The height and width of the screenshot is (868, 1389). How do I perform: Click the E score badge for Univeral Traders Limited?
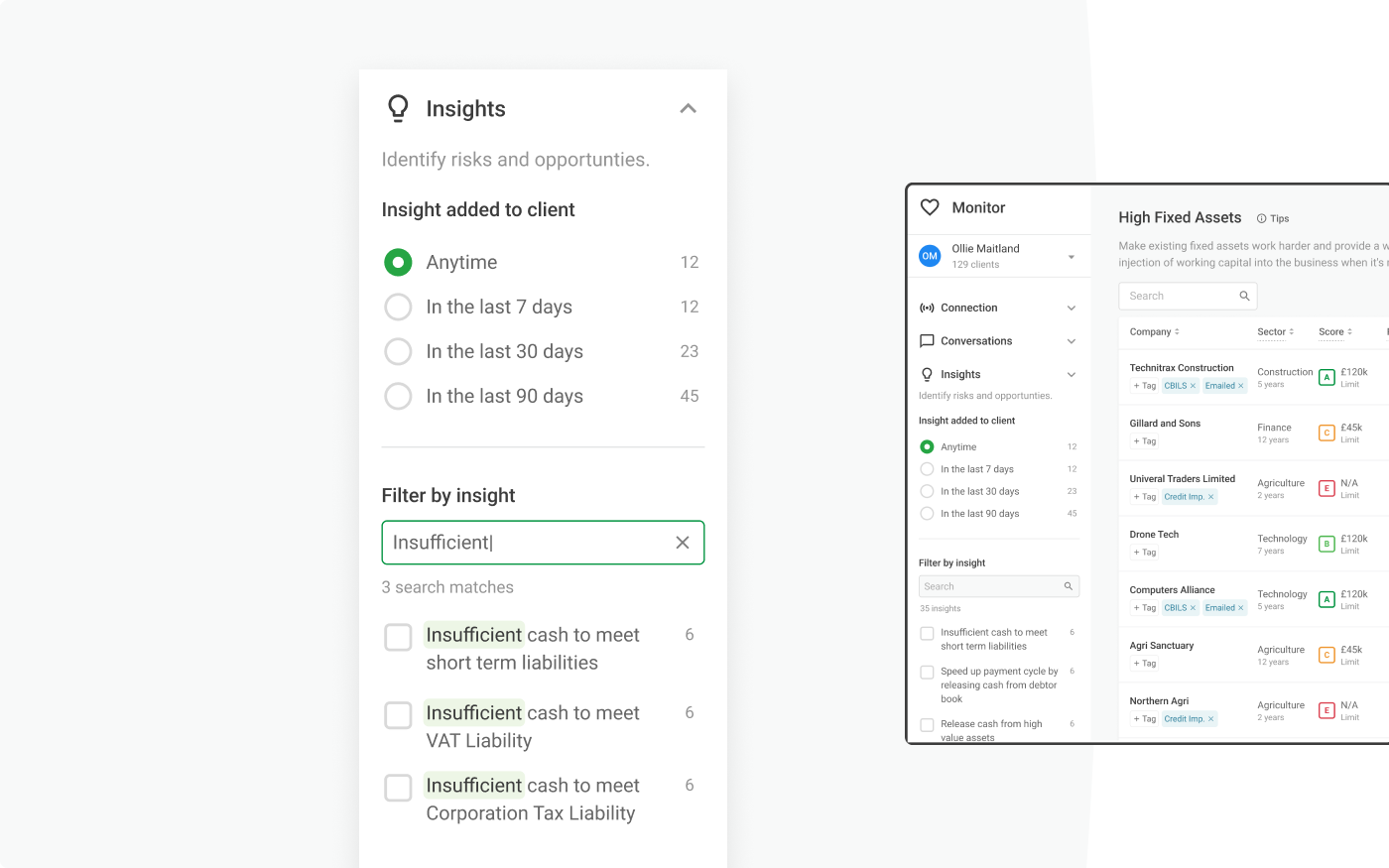pyautogui.click(x=1326, y=488)
